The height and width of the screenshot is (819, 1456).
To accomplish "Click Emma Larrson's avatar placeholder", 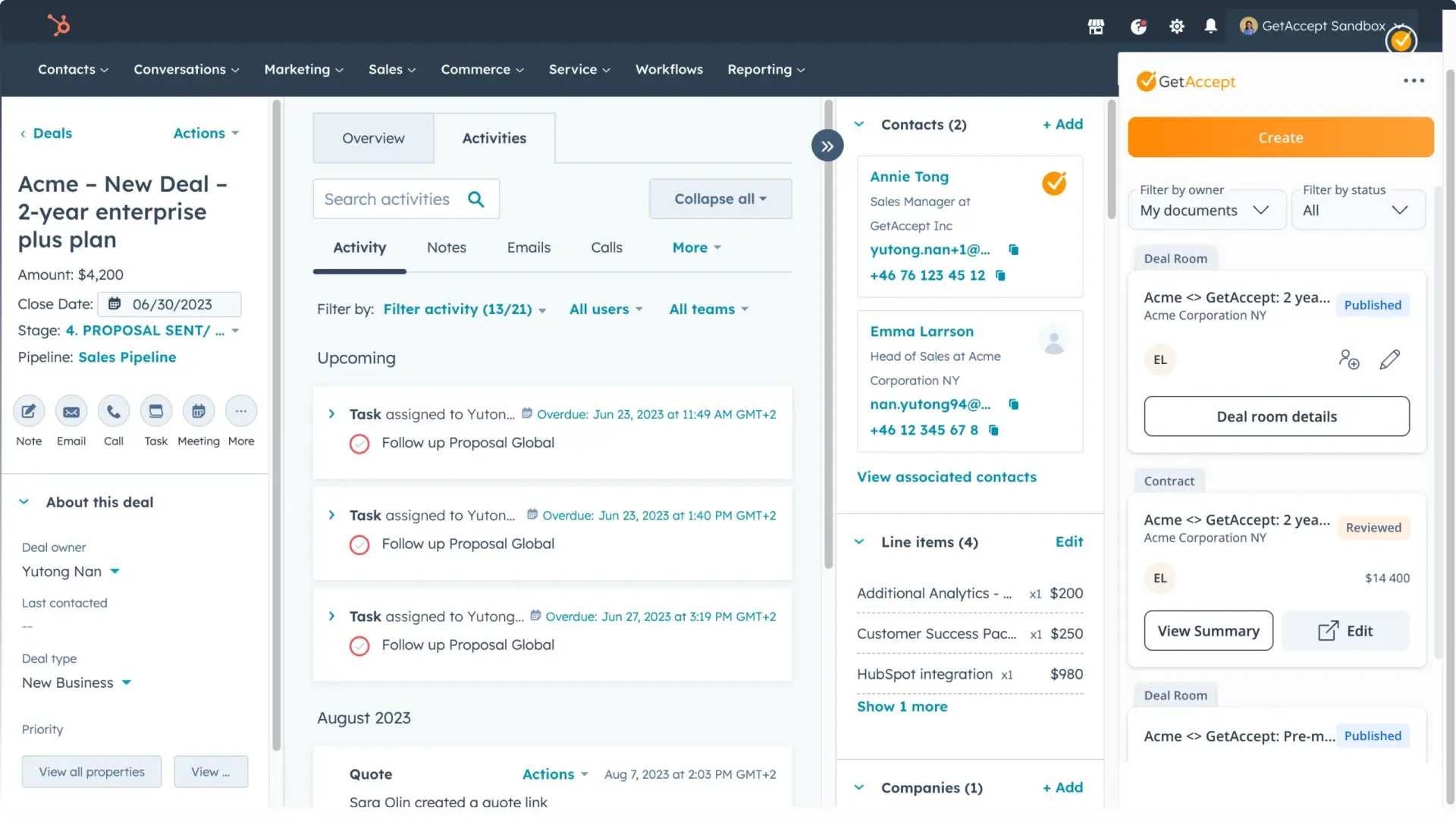I will (1054, 340).
